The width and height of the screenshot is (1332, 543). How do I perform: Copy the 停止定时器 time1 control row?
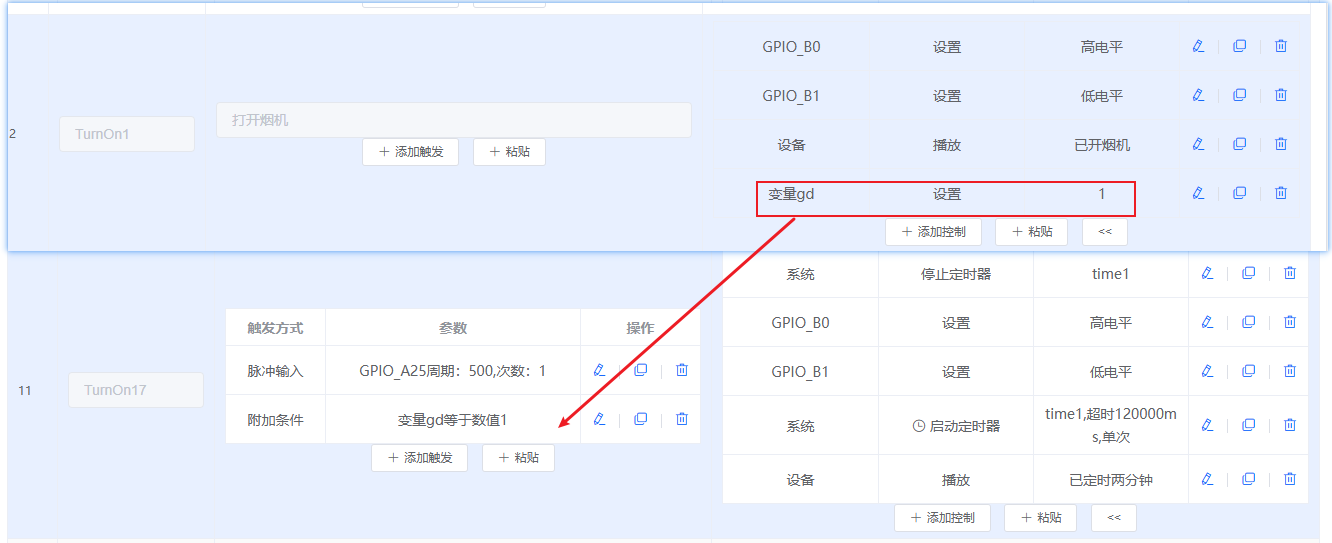click(x=1248, y=273)
